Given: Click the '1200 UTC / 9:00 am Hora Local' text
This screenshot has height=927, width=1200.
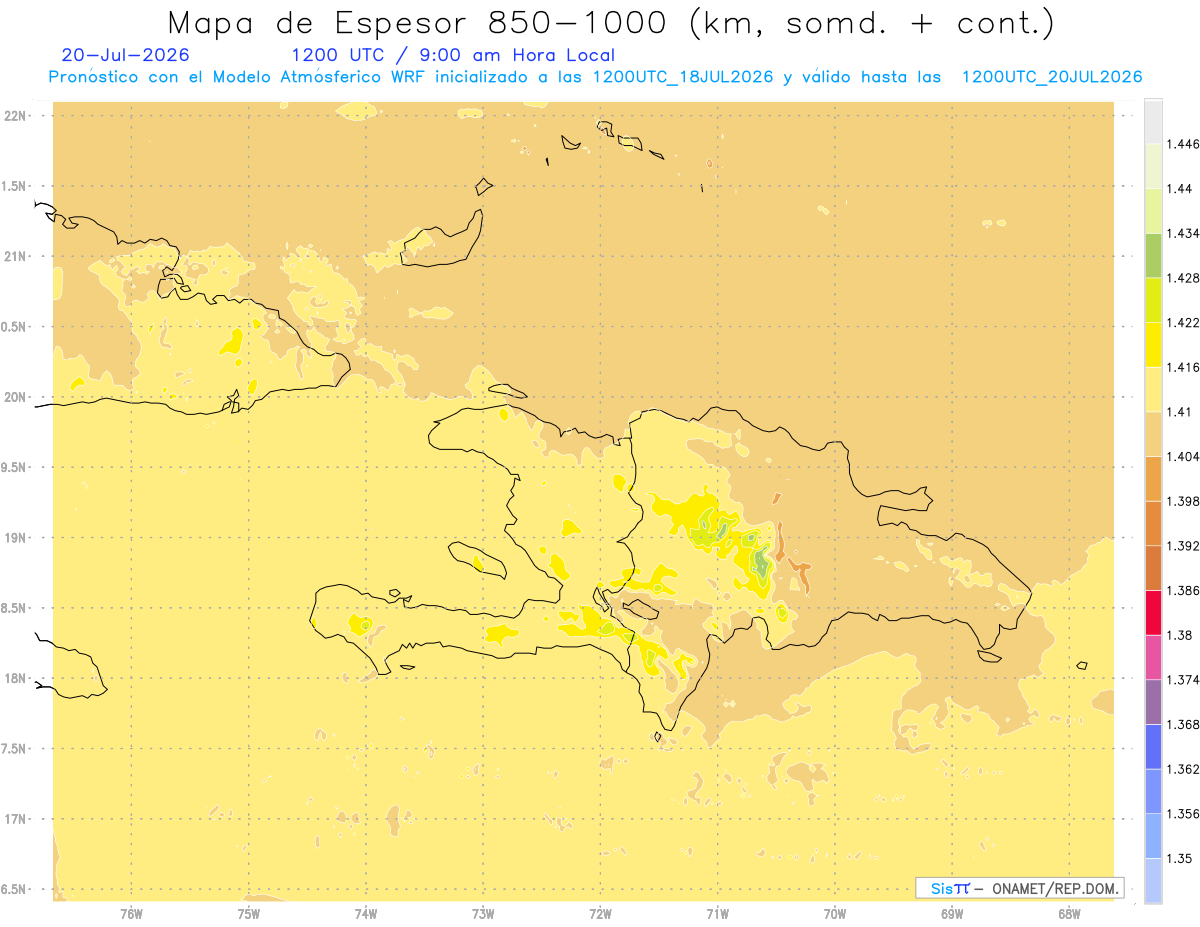Looking at the screenshot, I should [453, 55].
